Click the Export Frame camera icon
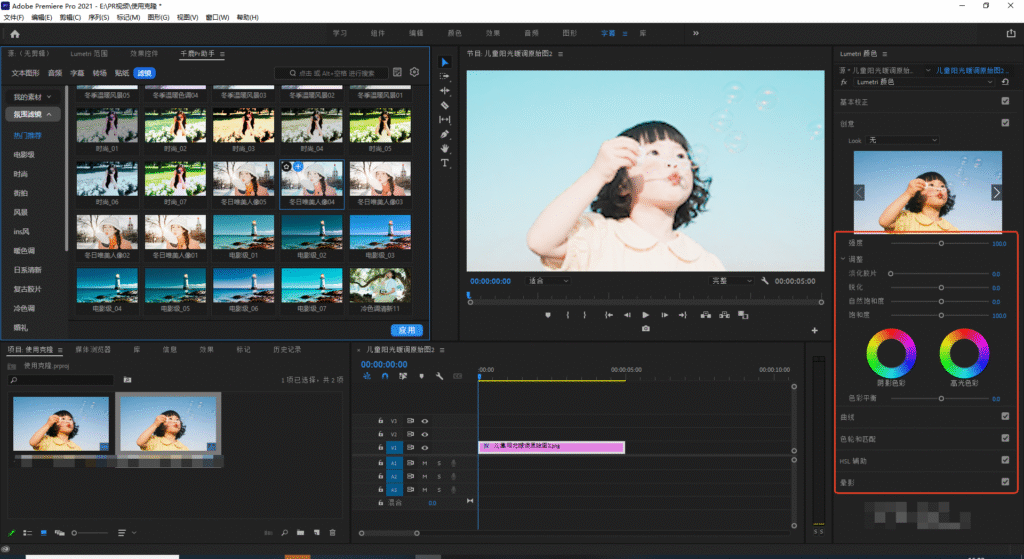1024x559 pixels. pos(646,328)
